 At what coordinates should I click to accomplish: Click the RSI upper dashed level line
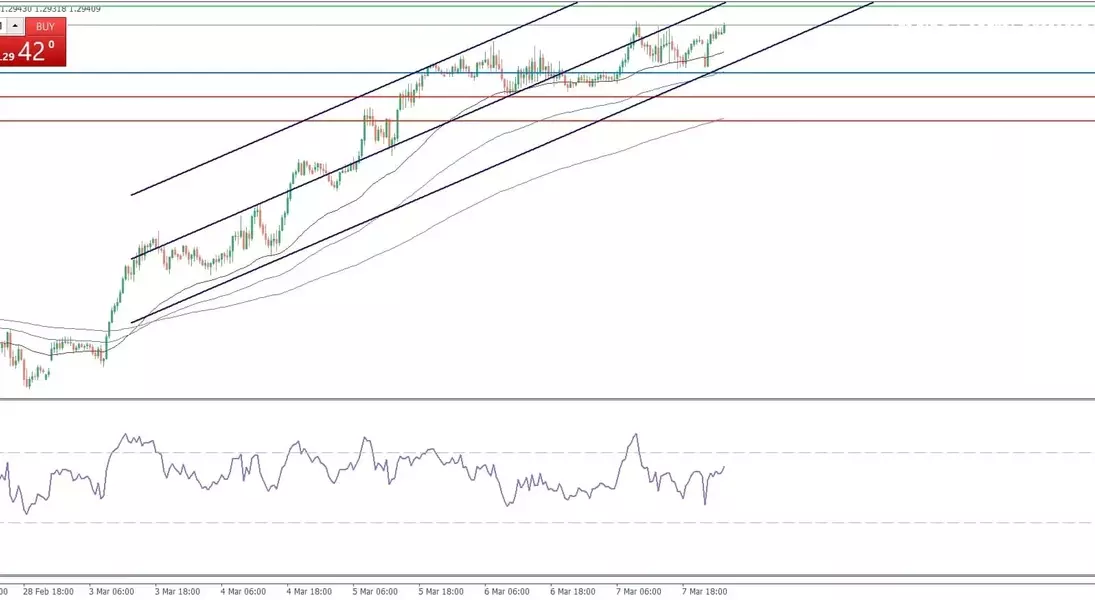click(x=900, y=453)
